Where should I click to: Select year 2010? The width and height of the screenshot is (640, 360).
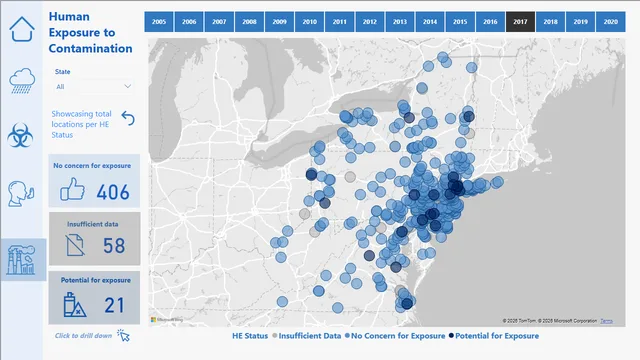309,22
